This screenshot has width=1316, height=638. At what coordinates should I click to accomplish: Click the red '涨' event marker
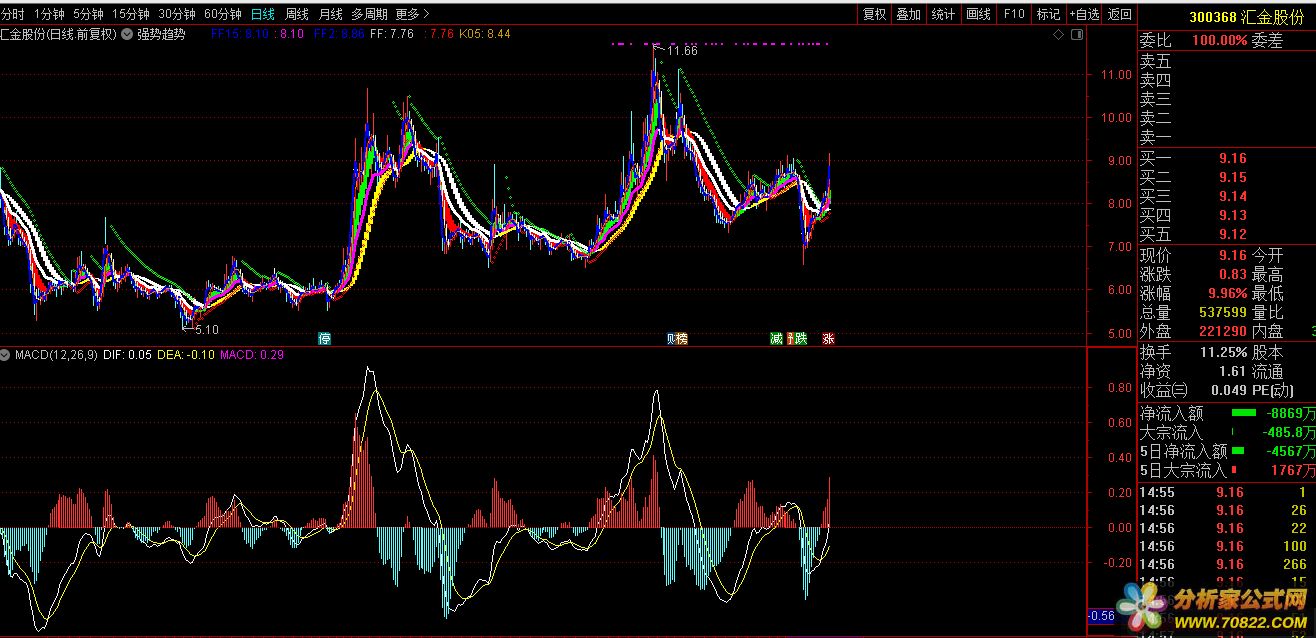coord(828,338)
